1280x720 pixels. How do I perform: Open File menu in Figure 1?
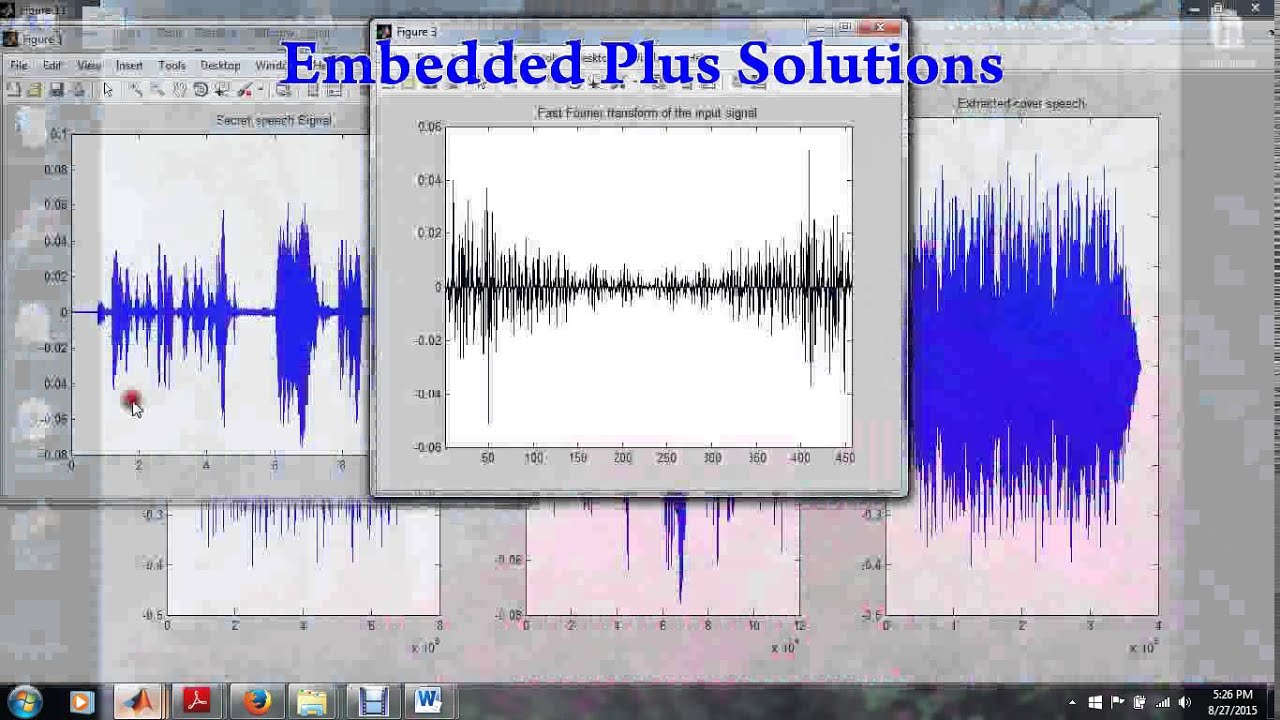(x=19, y=65)
